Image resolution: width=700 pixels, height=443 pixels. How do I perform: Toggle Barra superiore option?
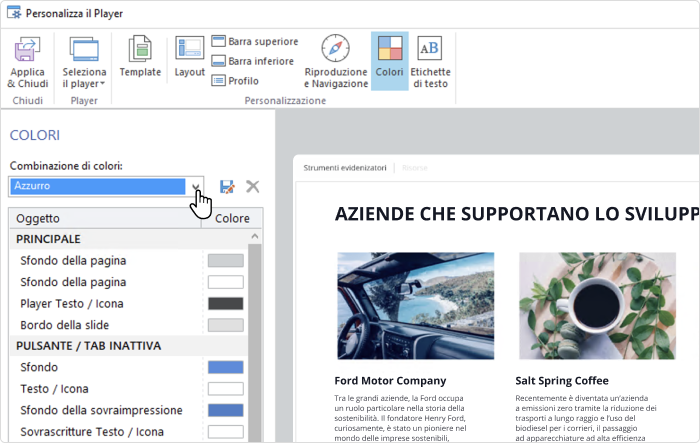pos(254,41)
